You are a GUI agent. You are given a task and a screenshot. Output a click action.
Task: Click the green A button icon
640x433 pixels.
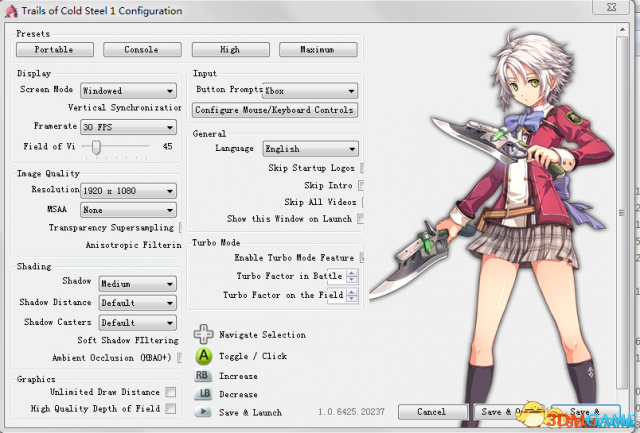(204, 356)
